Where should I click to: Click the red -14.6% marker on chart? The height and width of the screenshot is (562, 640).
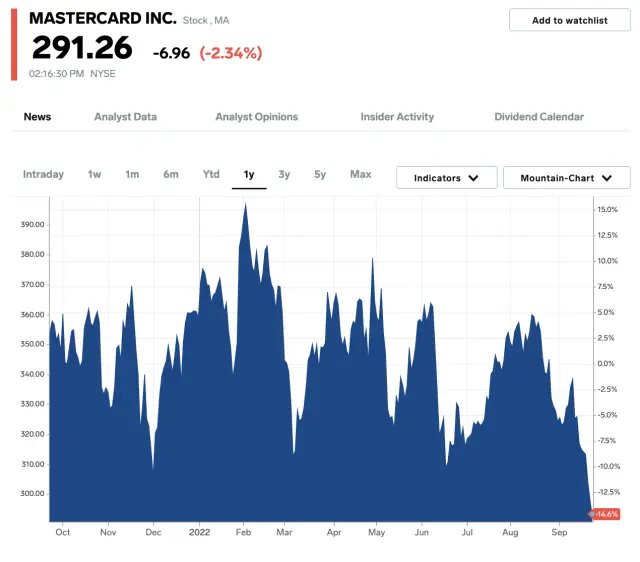point(606,514)
